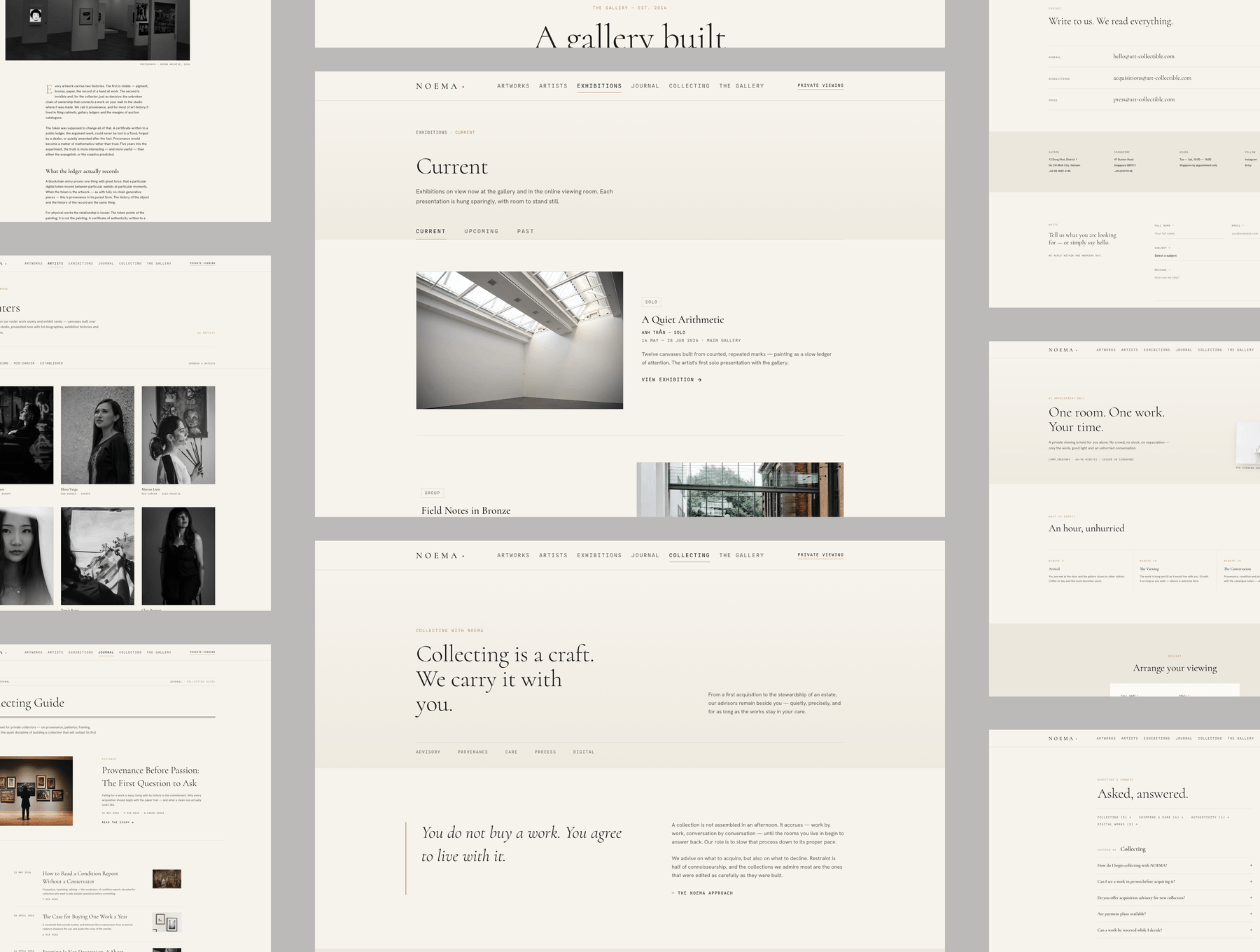Click the Exhibitions breadcrumb link above Current heading

[x=431, y=132]
